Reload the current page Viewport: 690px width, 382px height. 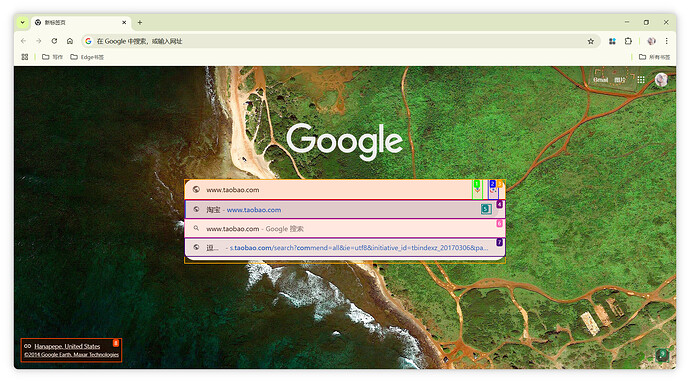(54, 41)
